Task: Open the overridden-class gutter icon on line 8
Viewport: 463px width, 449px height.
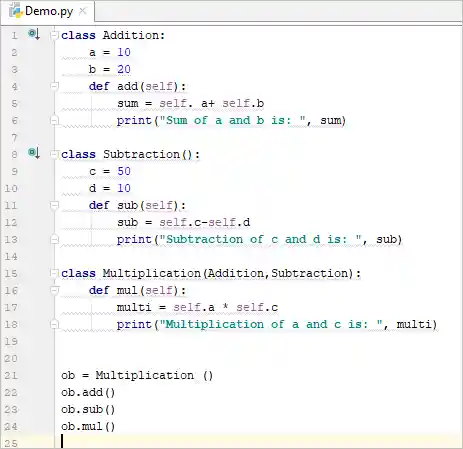Action: [34, 153]
